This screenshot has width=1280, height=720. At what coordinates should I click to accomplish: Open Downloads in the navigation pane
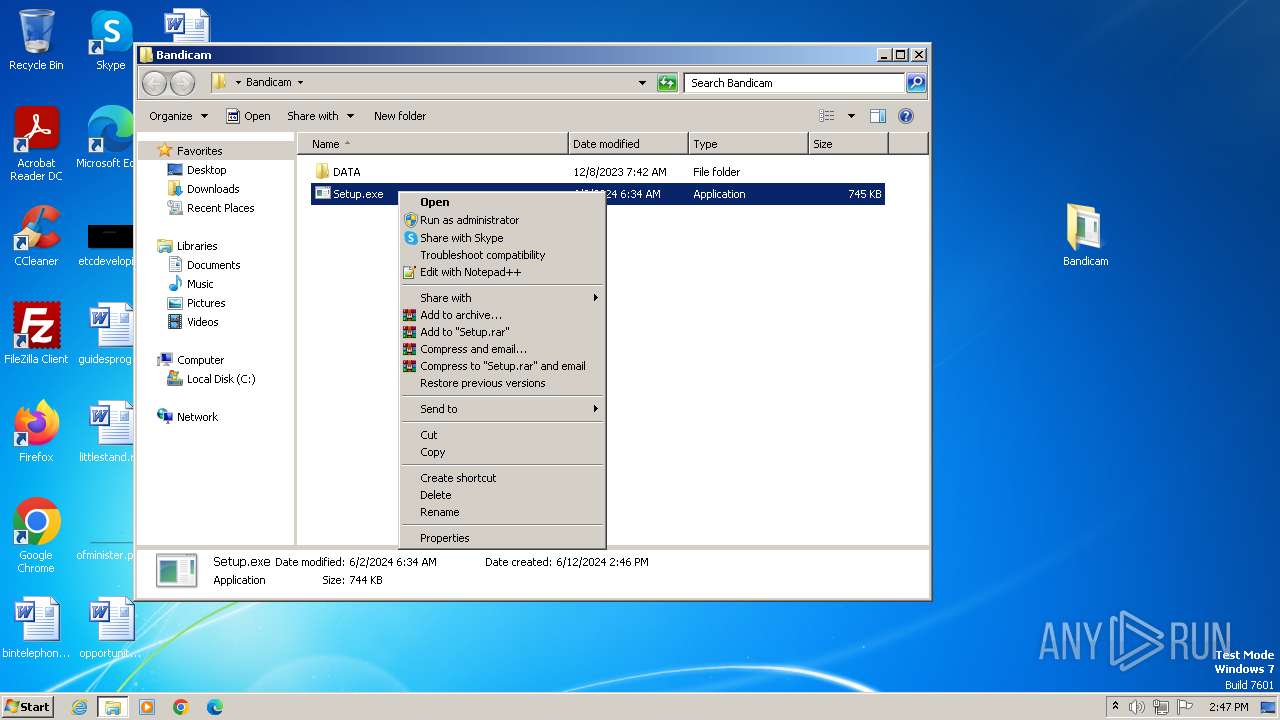[x=213, y=189]
